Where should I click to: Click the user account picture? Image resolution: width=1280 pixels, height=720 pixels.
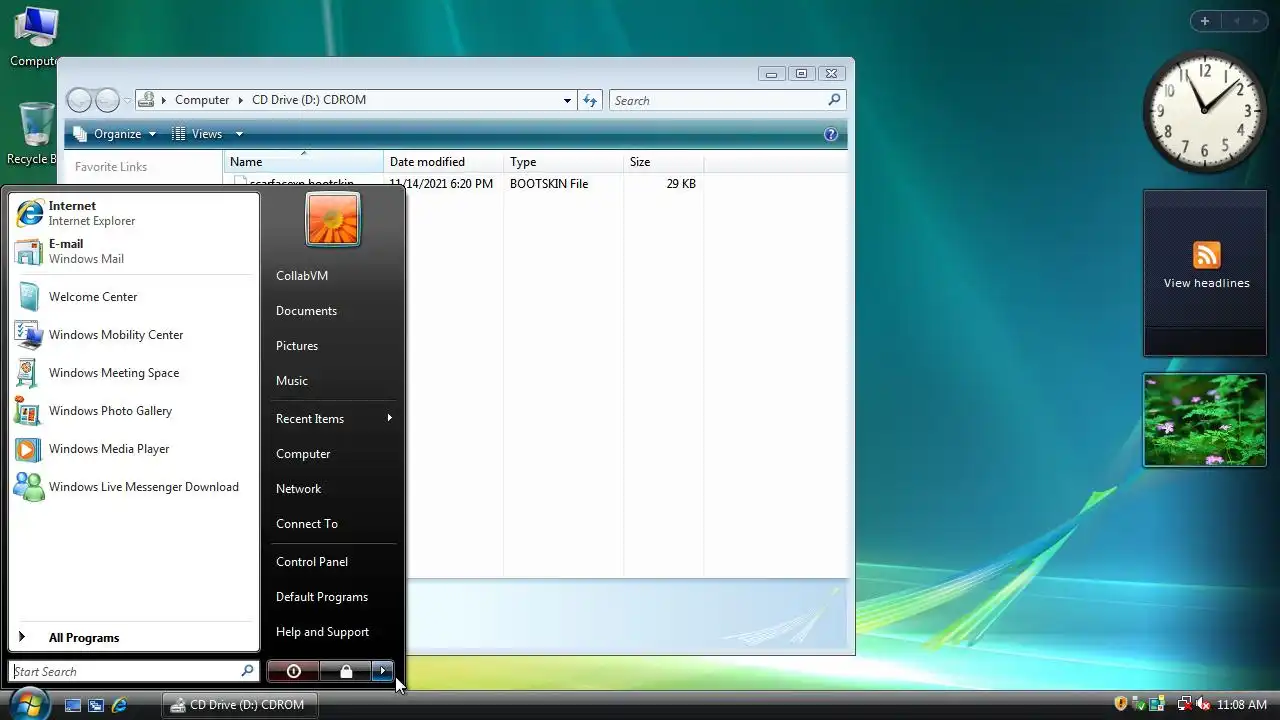pyautogui.click(x=333, y=219)
